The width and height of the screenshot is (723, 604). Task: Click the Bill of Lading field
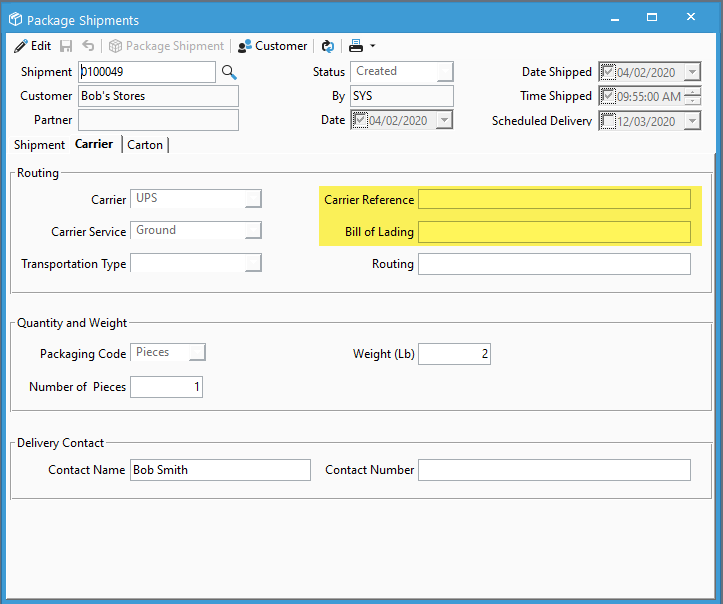coord(554,231)
